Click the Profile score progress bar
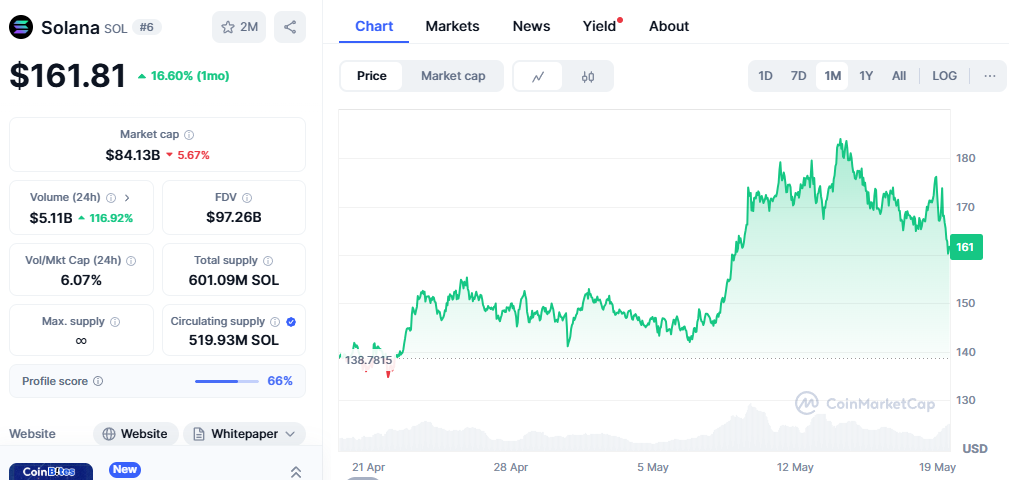 (x=227, y=381)
